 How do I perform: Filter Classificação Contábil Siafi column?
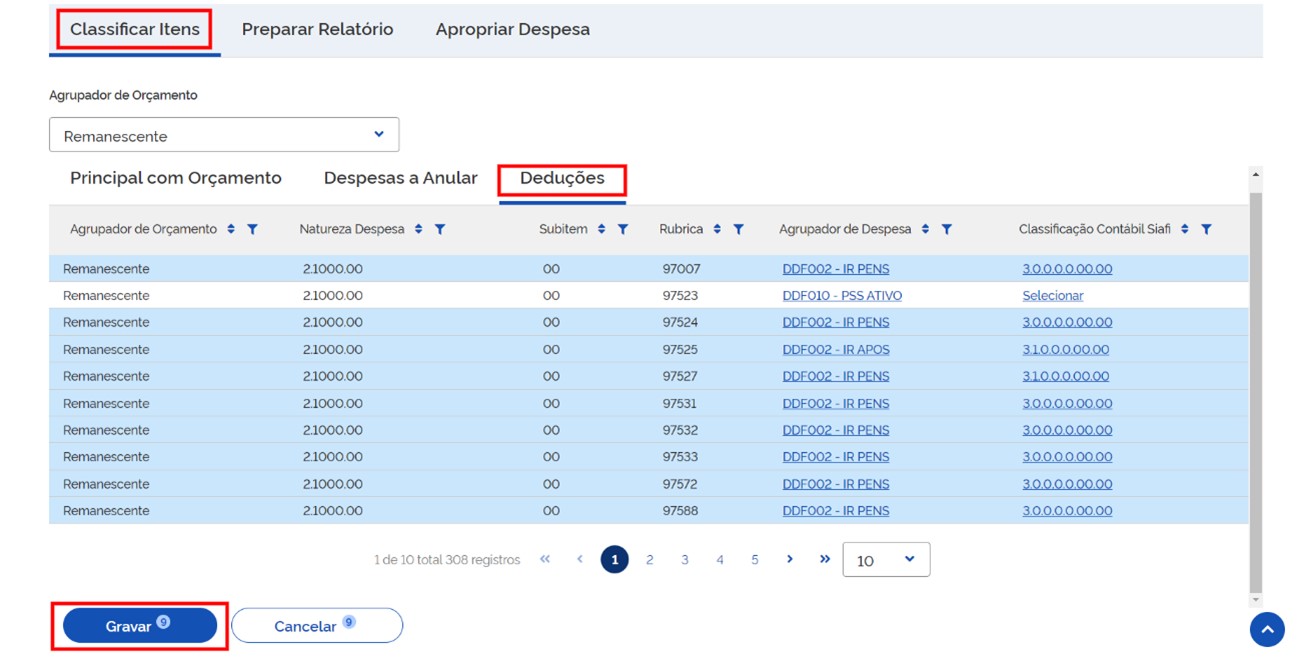coord(1206,229)
